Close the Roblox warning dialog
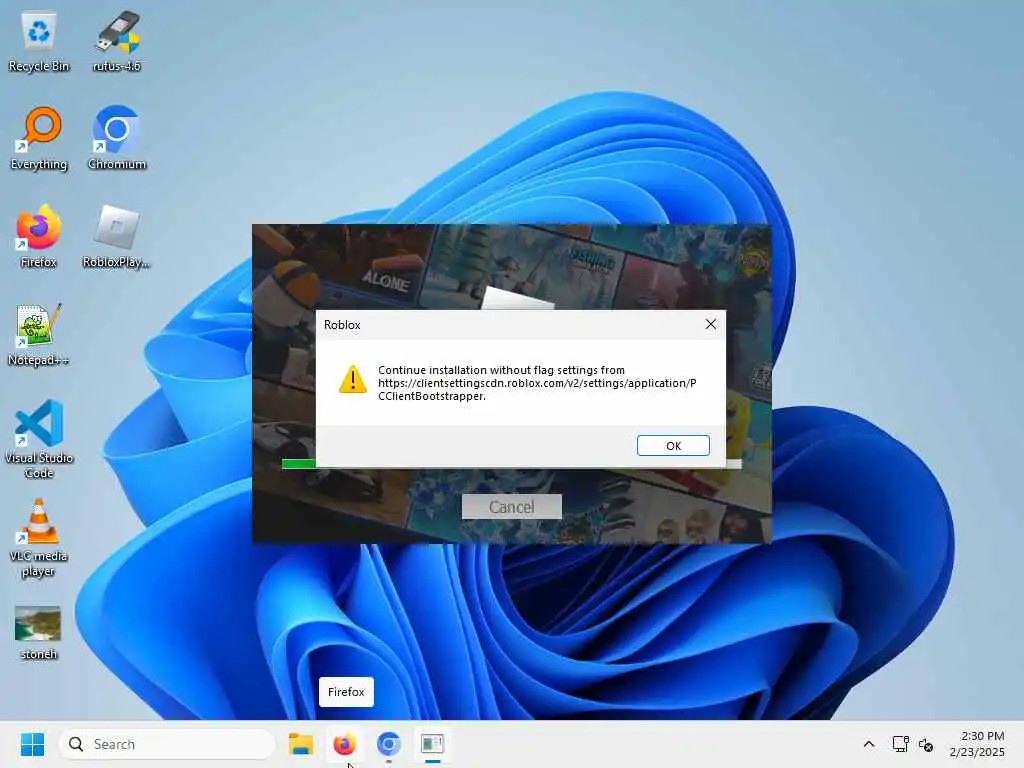 711,325
